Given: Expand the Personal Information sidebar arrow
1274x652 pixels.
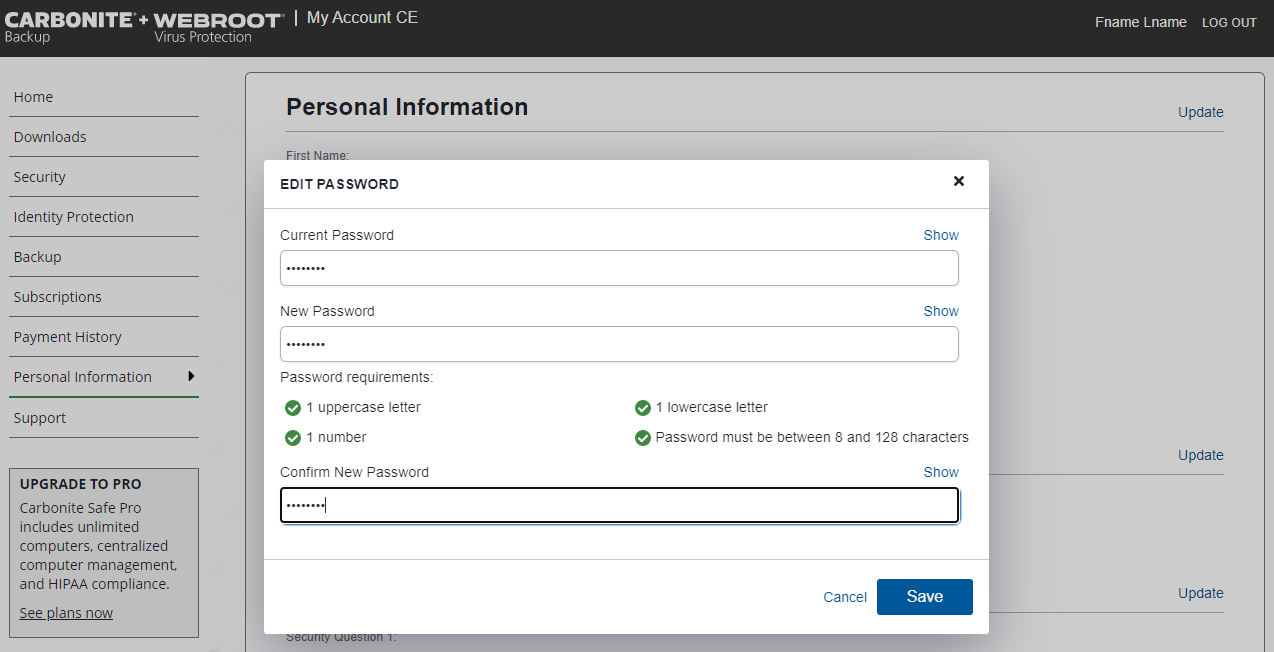Looking at the screenshot, I should click(190, 376).
